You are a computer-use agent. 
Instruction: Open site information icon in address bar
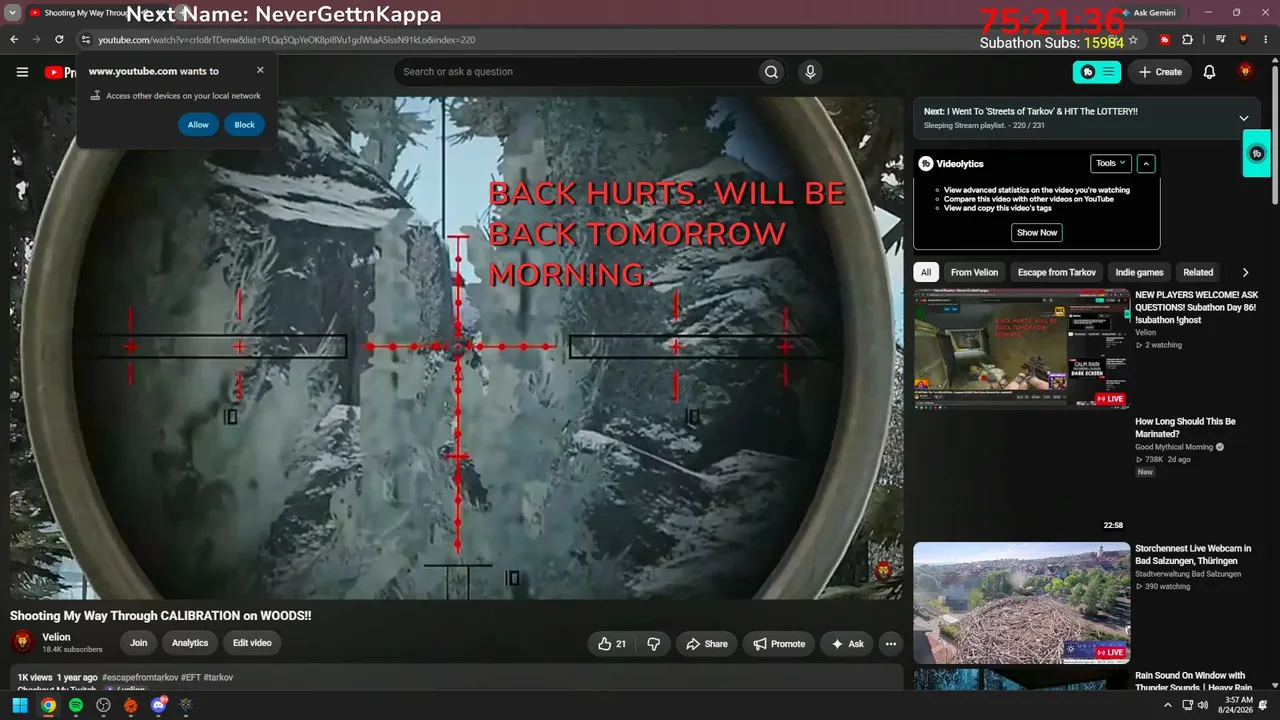86,40
